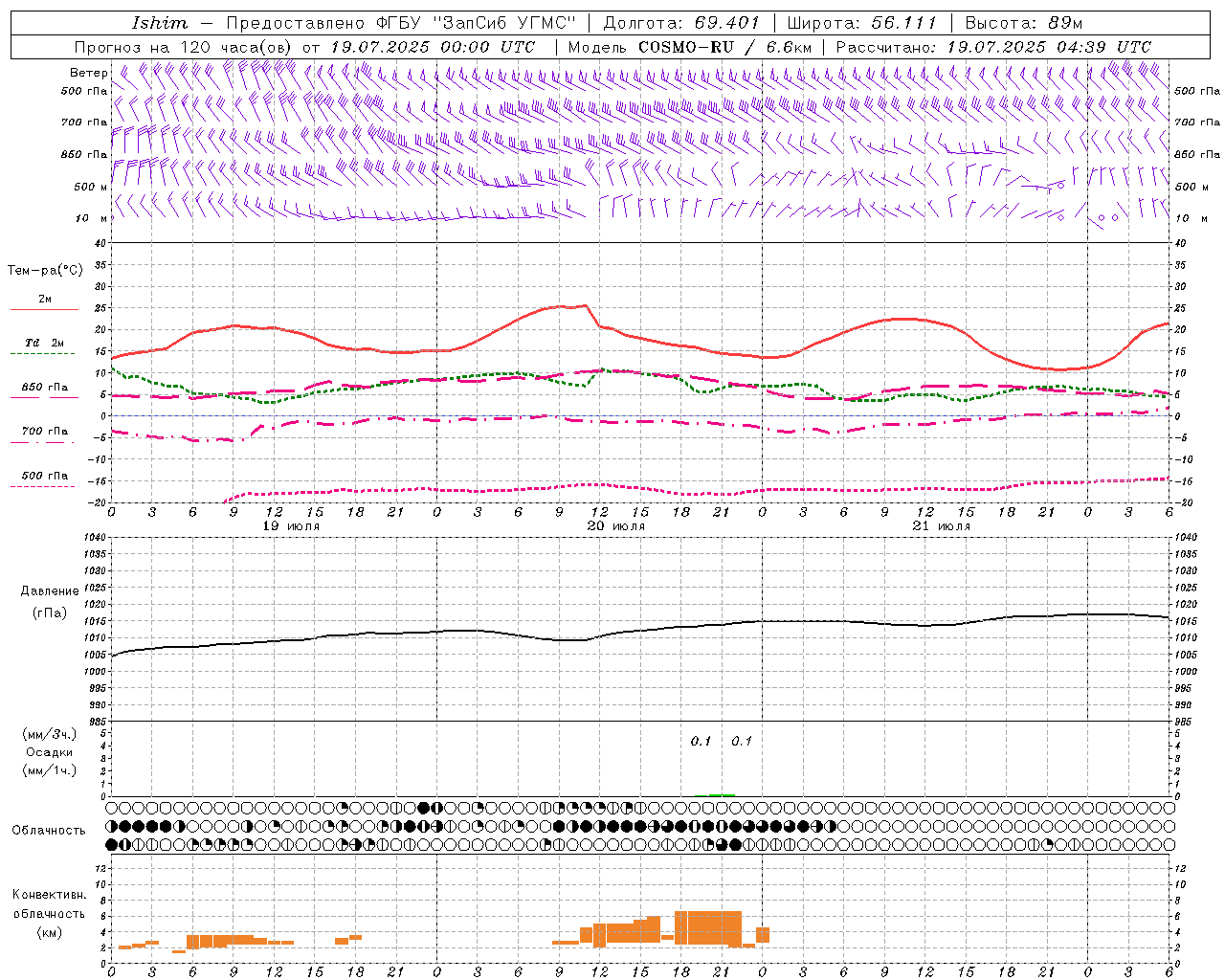1225x980 pixels.
Task: Click the Конвективн. convective cloud label
Action: pos(50,895)
